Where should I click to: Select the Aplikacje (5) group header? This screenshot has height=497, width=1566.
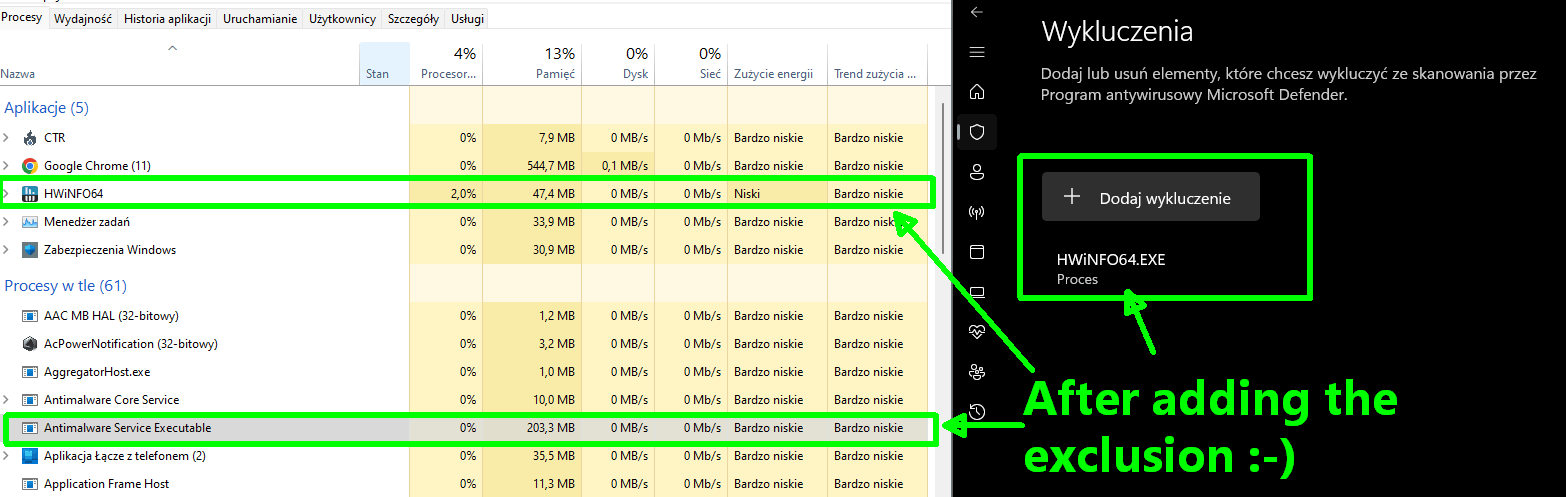point(46,108)
